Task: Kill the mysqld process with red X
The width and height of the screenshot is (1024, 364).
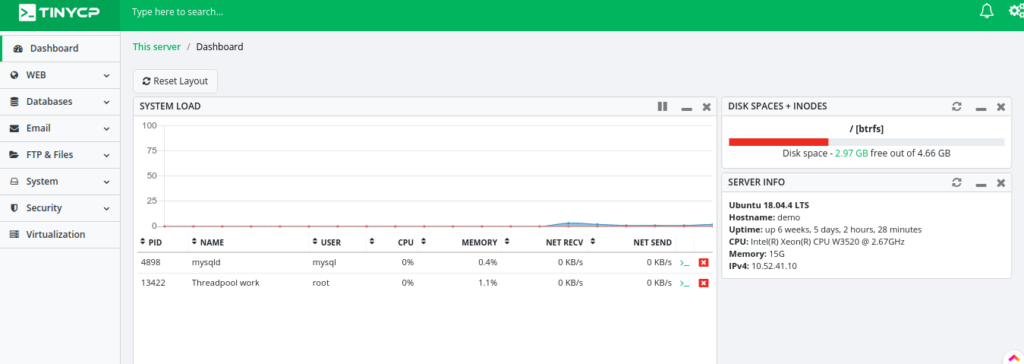Action: pos(703,263)
